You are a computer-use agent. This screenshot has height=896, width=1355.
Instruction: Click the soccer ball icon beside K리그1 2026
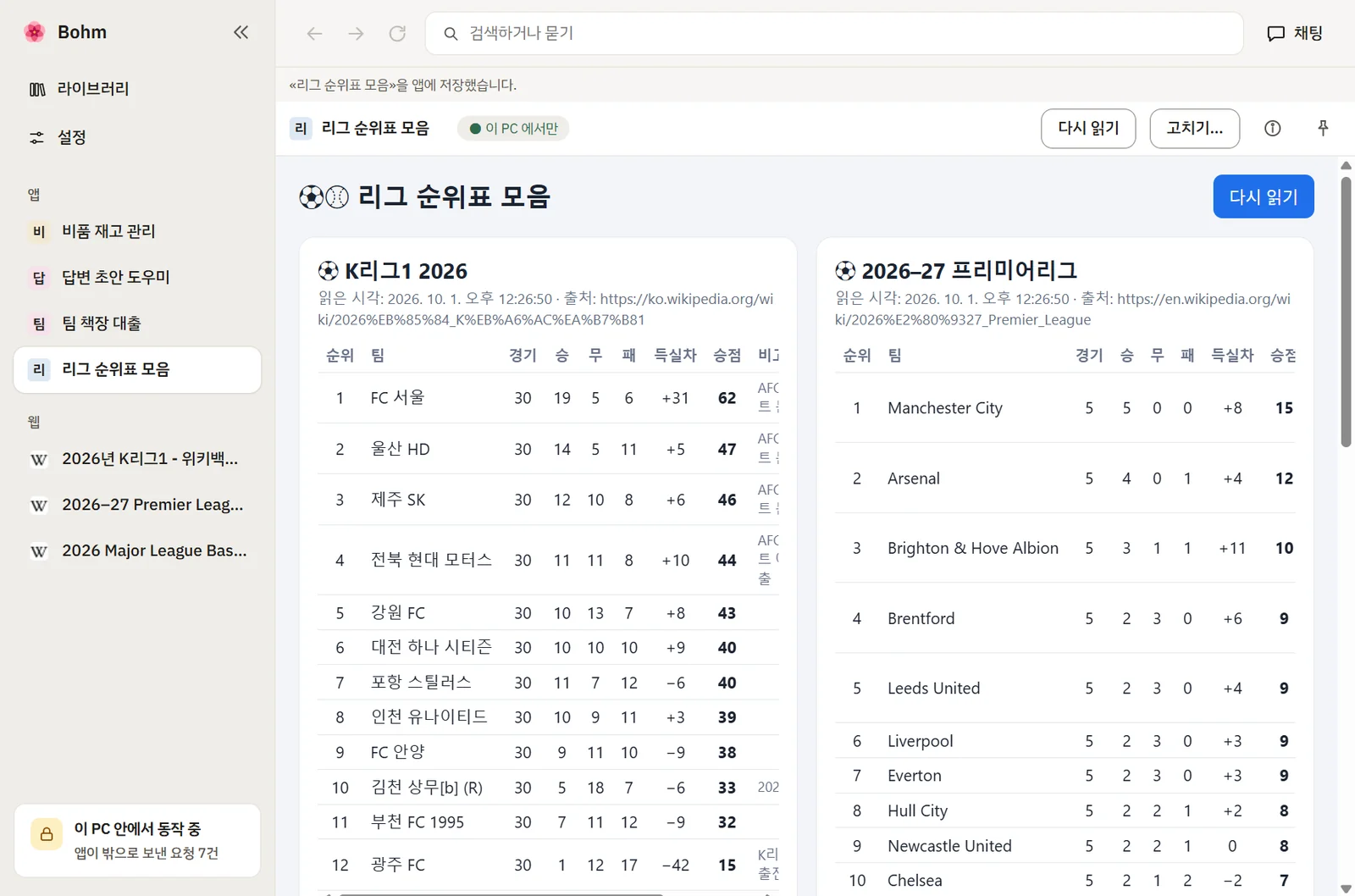coord(328,271)
